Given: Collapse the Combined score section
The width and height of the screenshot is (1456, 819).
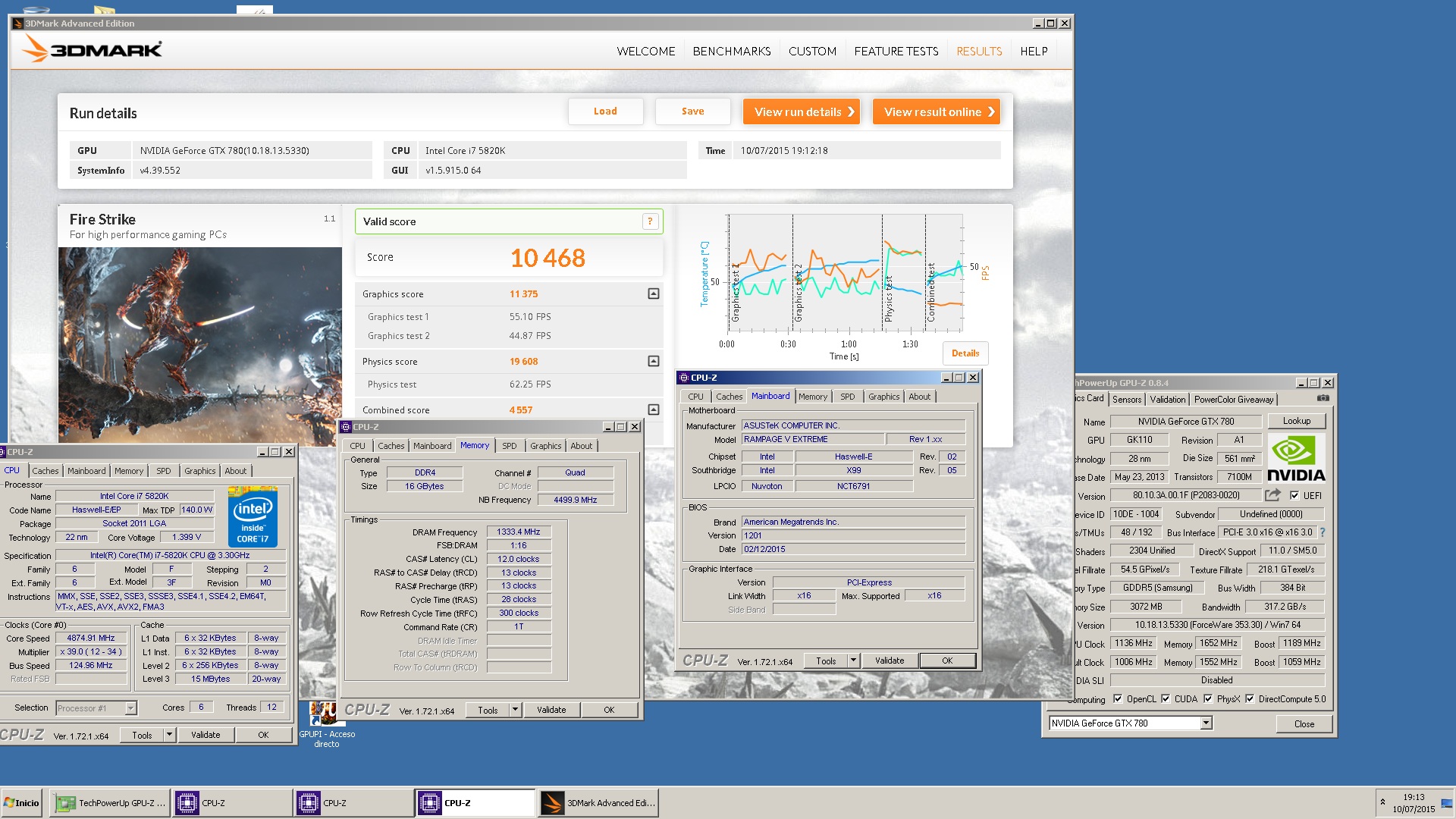Looking at the screenshot, I should coord(654,409).
